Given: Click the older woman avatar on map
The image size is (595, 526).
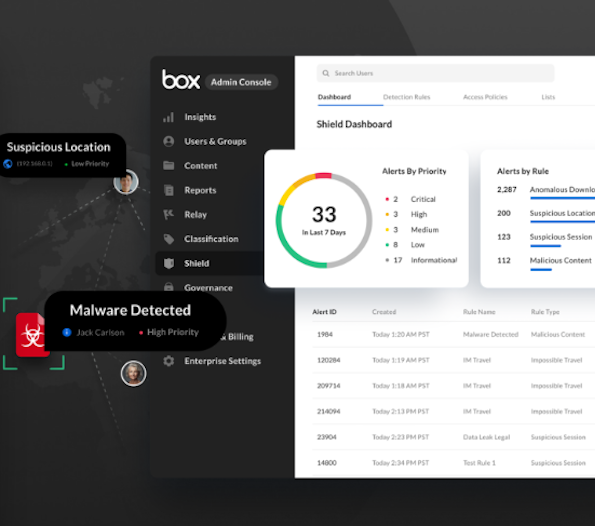Looking at the screenshot, I should [x=134, y=373].
